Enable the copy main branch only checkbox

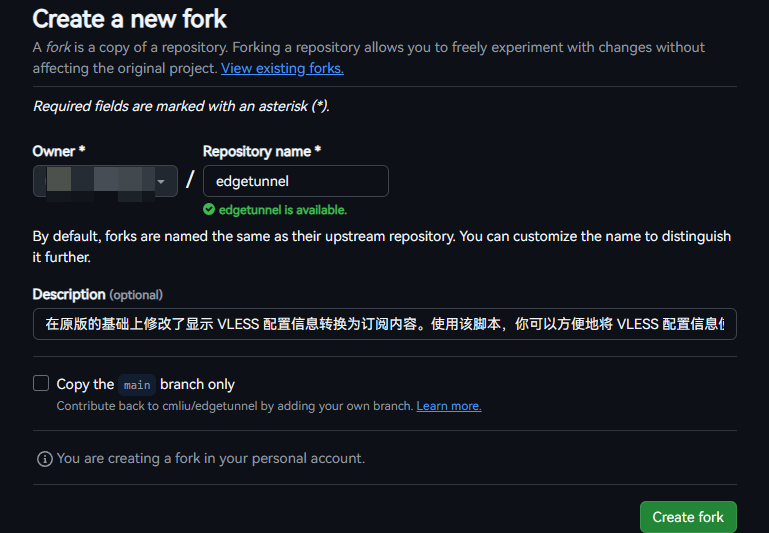[41, 383]
